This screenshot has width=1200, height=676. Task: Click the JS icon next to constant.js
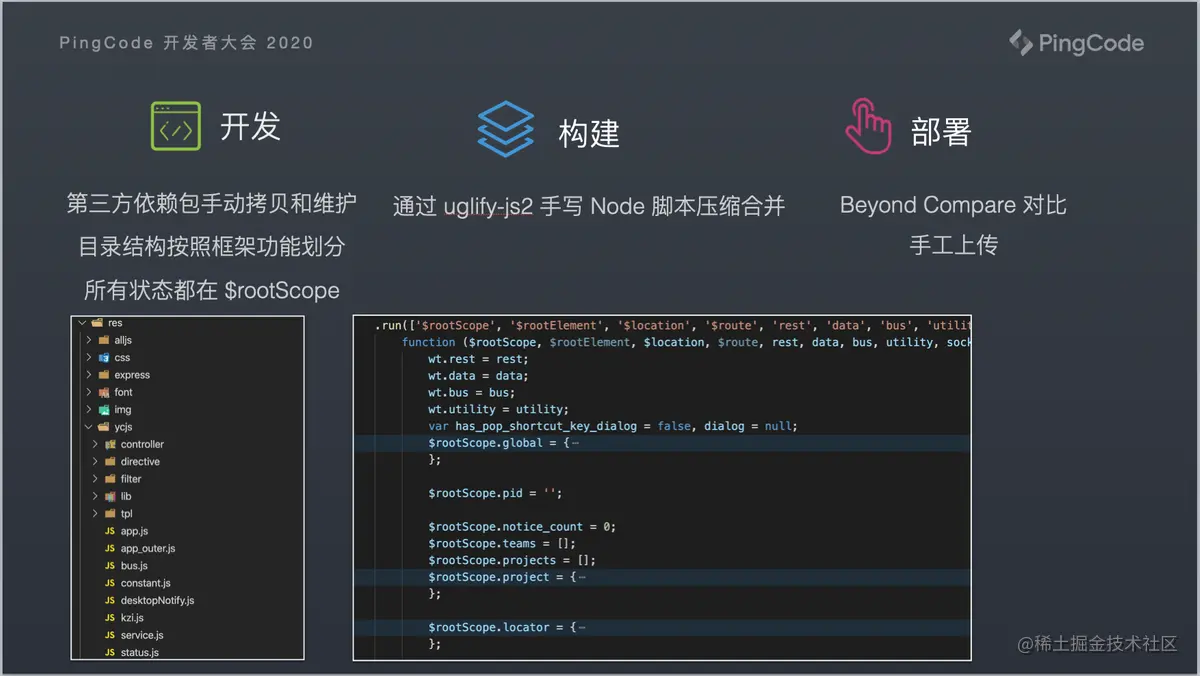(110, 583)
